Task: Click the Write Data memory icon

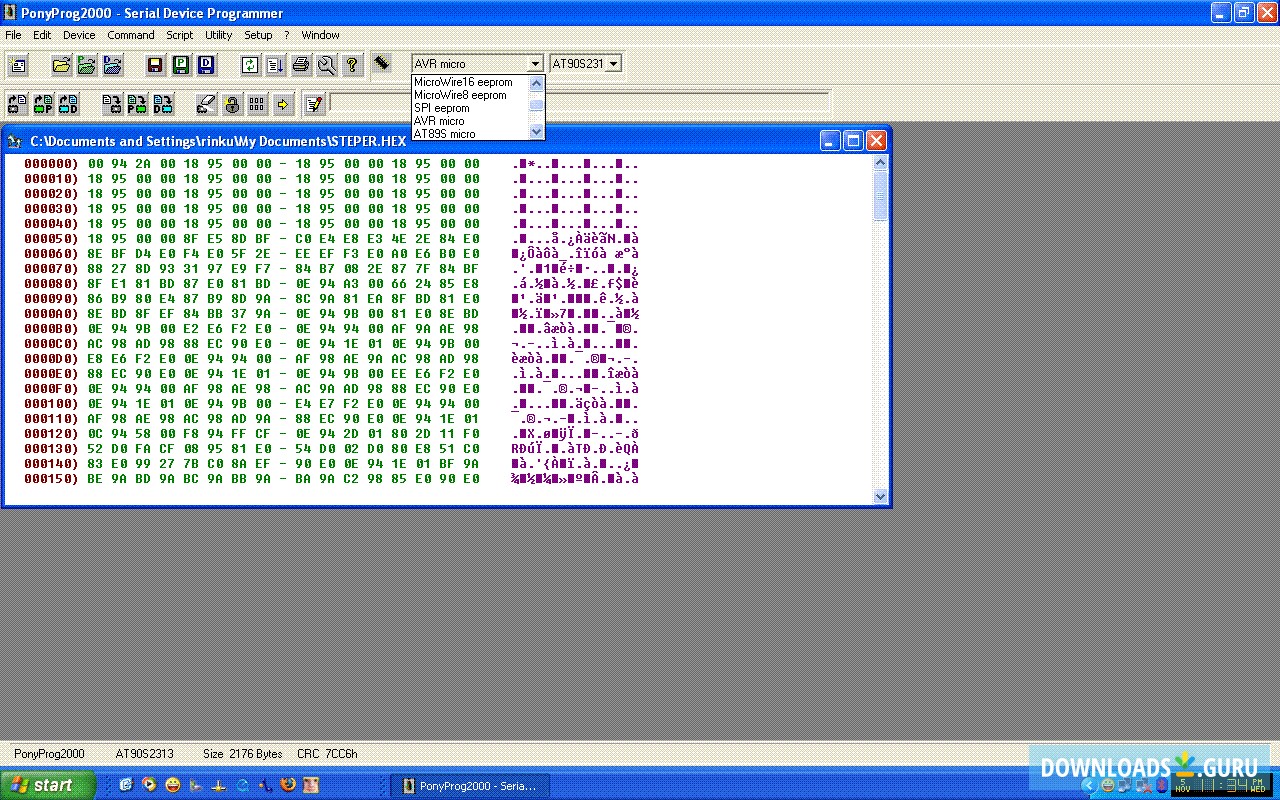Action: (x=162, y=103)
